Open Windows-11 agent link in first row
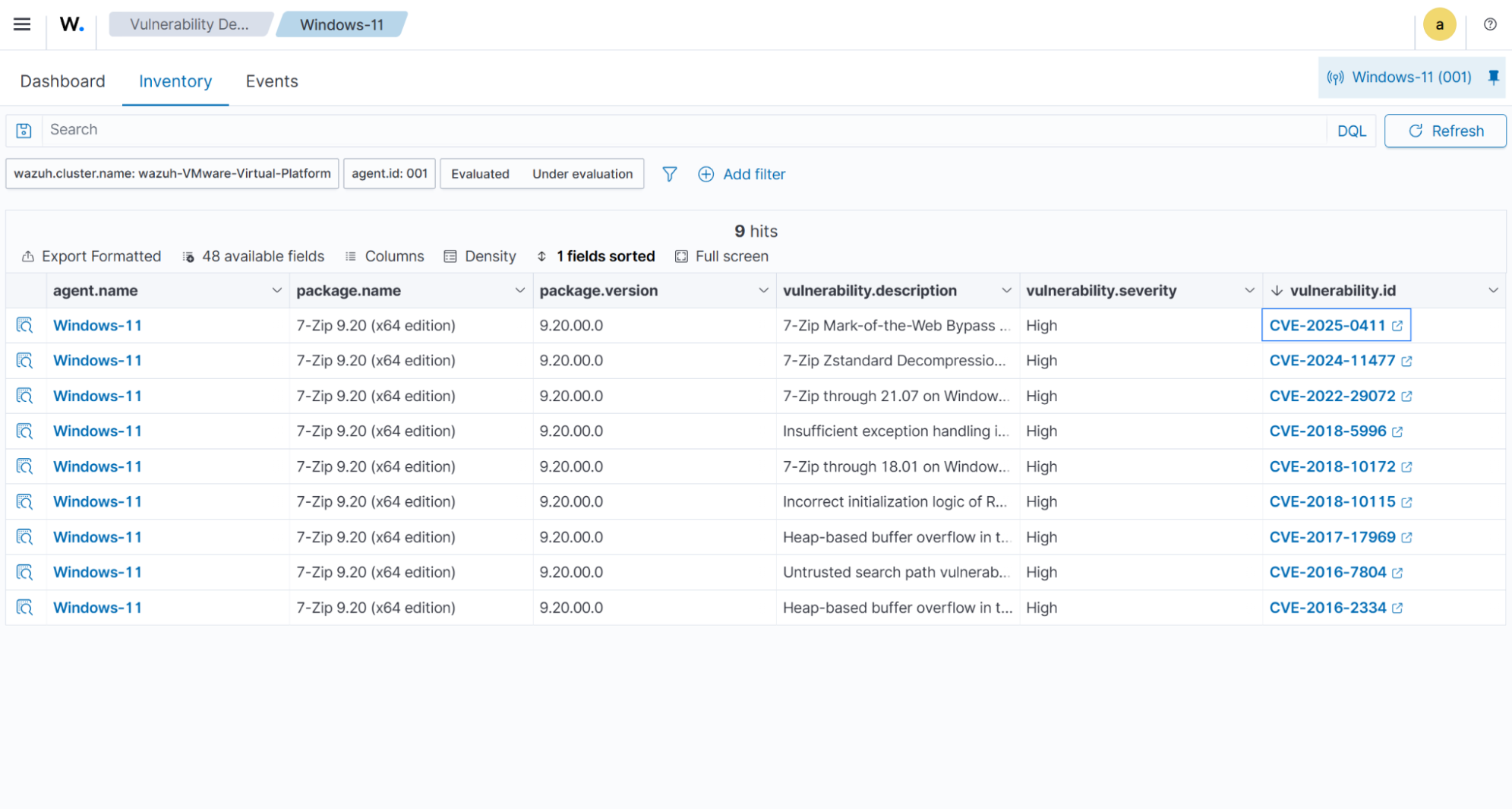The height and width of the screenshot is (809, 1512). [x=97, y=326]
